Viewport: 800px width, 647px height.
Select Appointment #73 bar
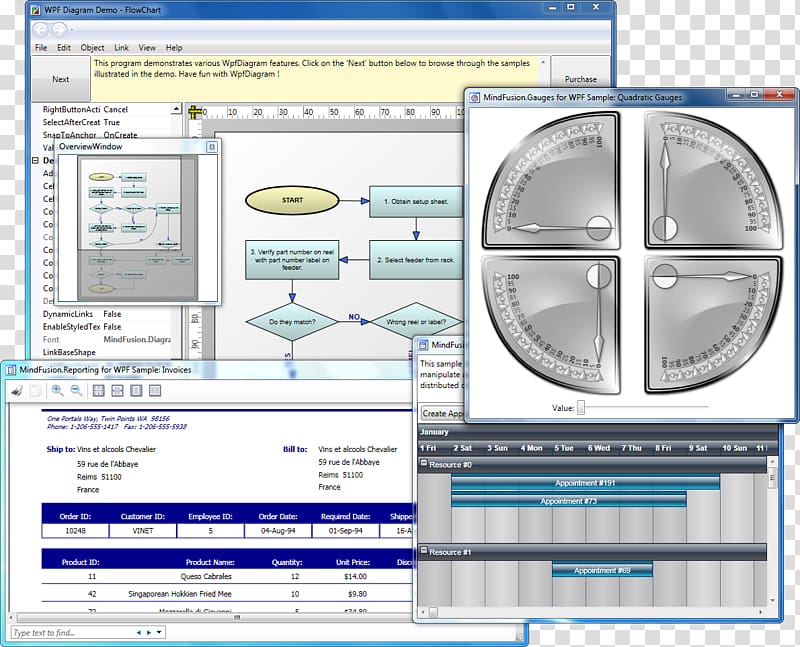(x=568, y=501)
